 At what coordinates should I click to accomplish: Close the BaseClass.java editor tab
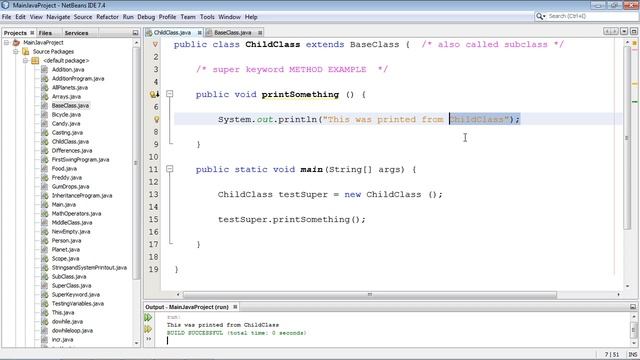[x=260, y=33]
